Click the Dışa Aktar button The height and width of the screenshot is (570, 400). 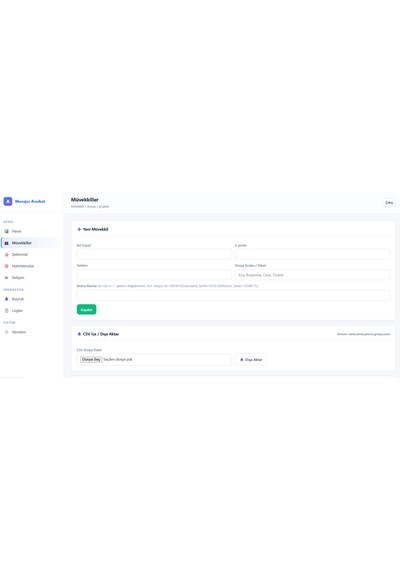(251, 360)
